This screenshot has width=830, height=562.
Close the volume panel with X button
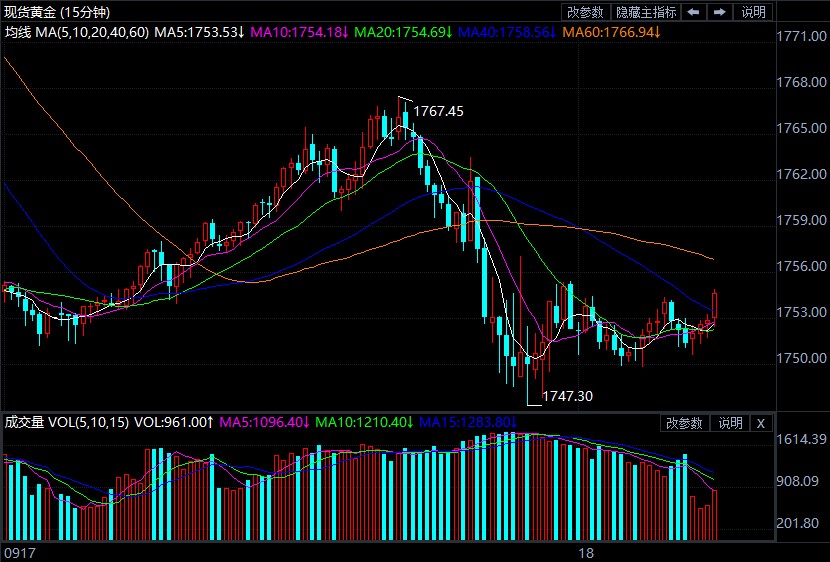[760, 423]
